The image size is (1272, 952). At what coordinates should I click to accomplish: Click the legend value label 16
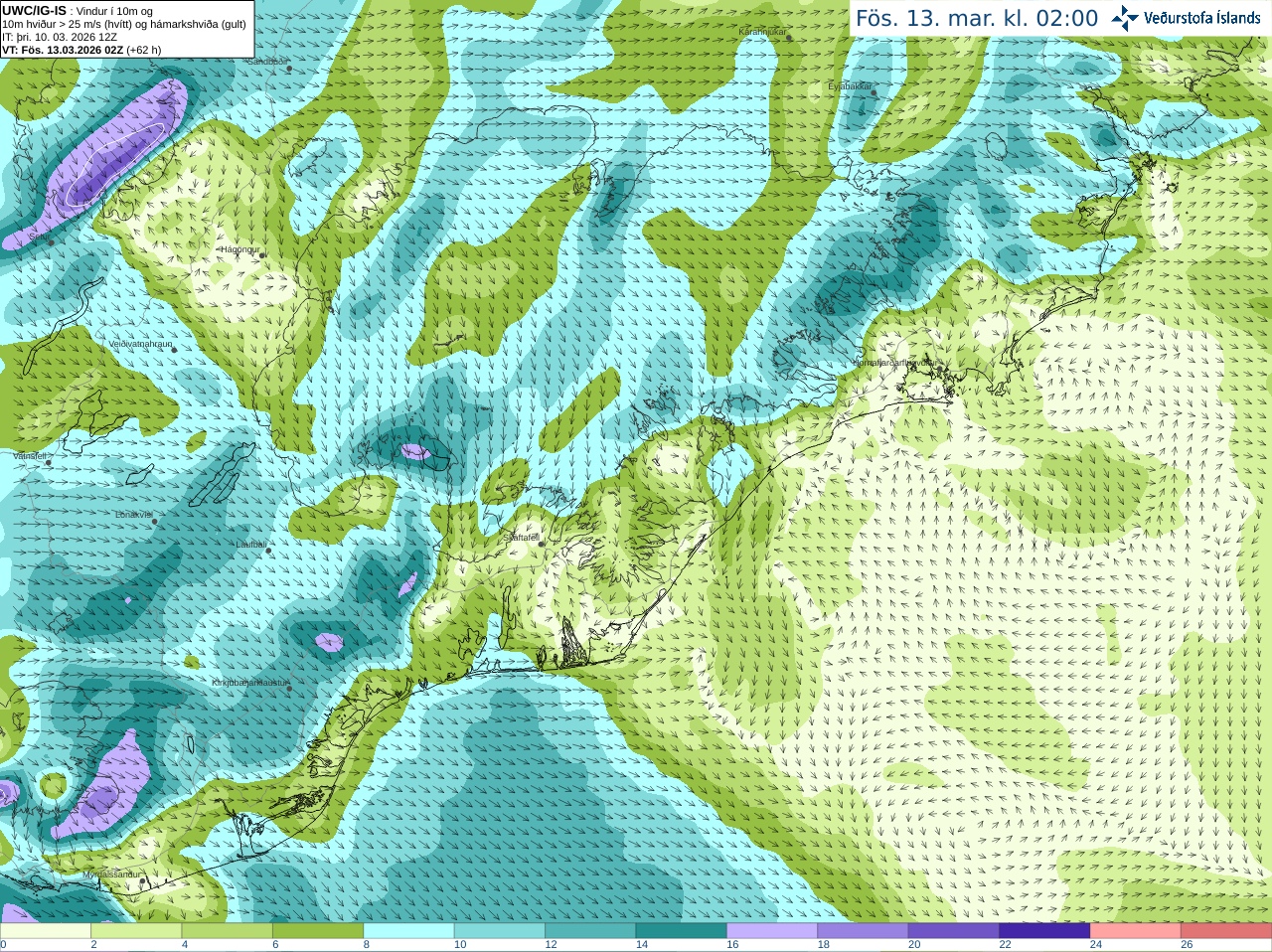point(732,945)
